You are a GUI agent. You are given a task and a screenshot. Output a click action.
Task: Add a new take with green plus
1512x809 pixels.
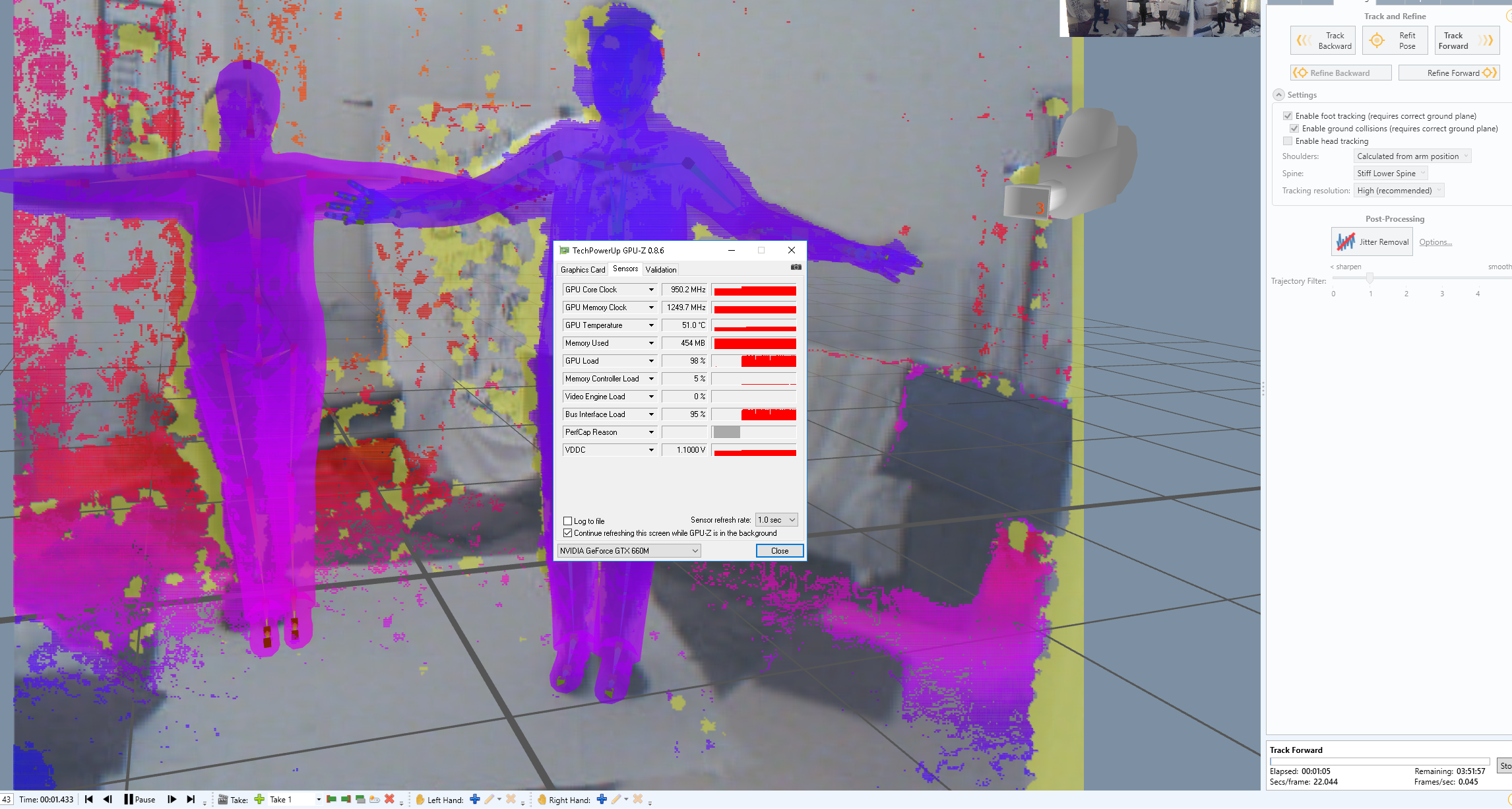(x=259, y=799)
